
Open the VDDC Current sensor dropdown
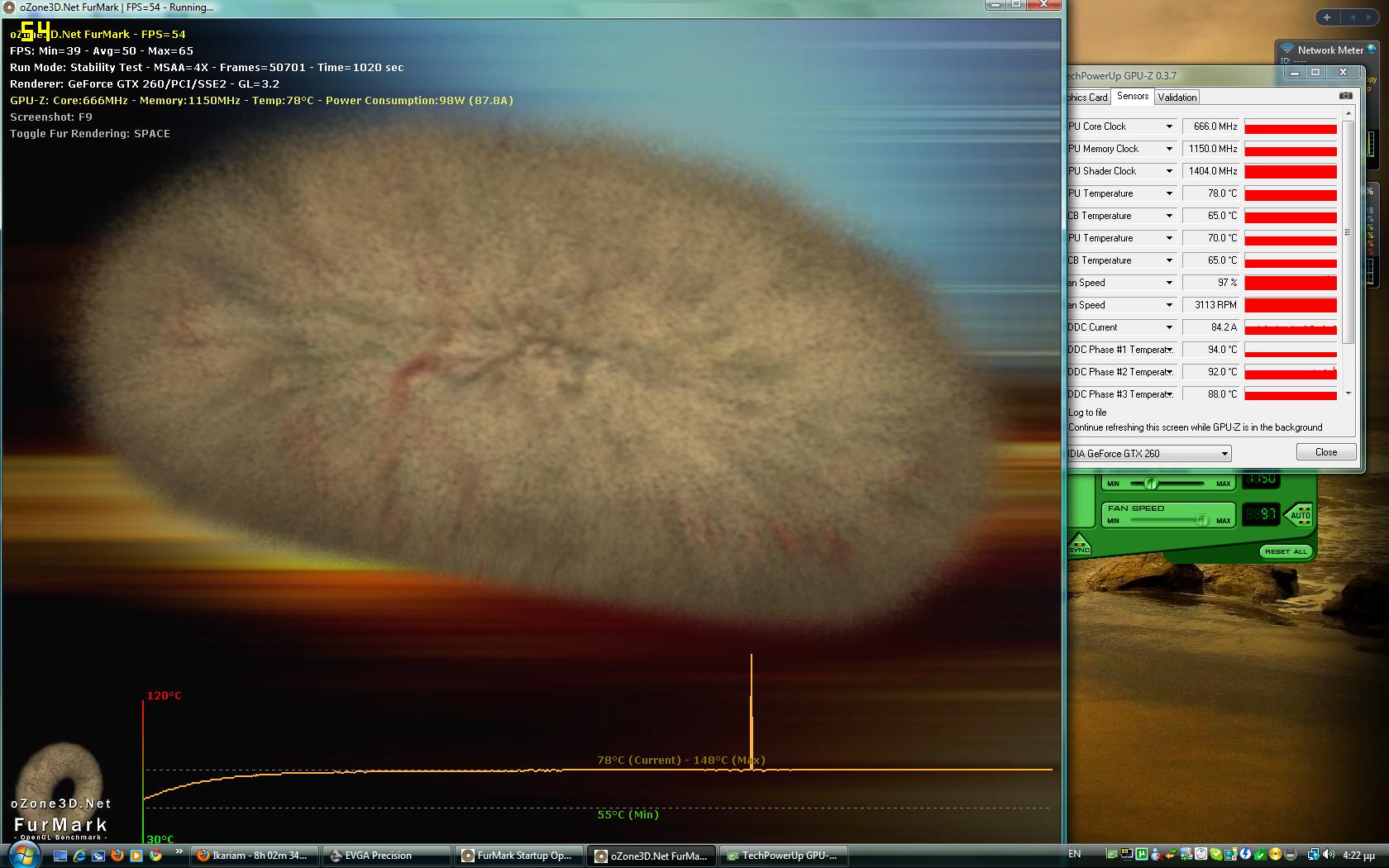point(1169,327)
